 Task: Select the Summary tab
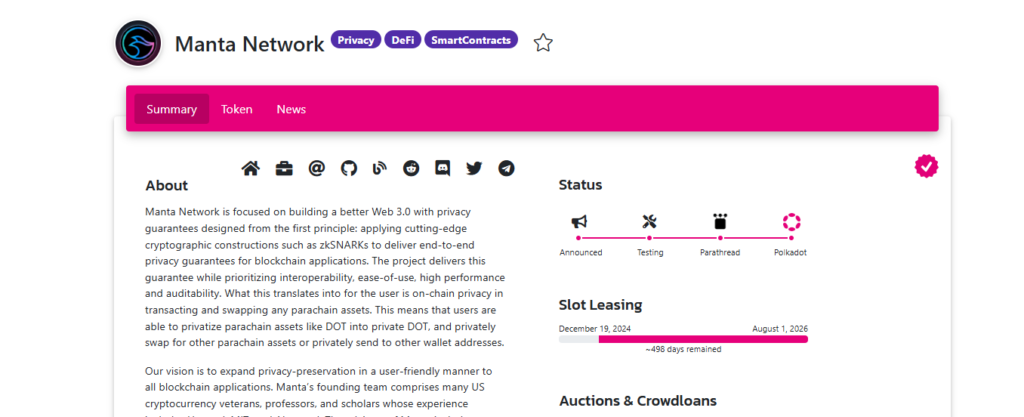coord(172,109)
